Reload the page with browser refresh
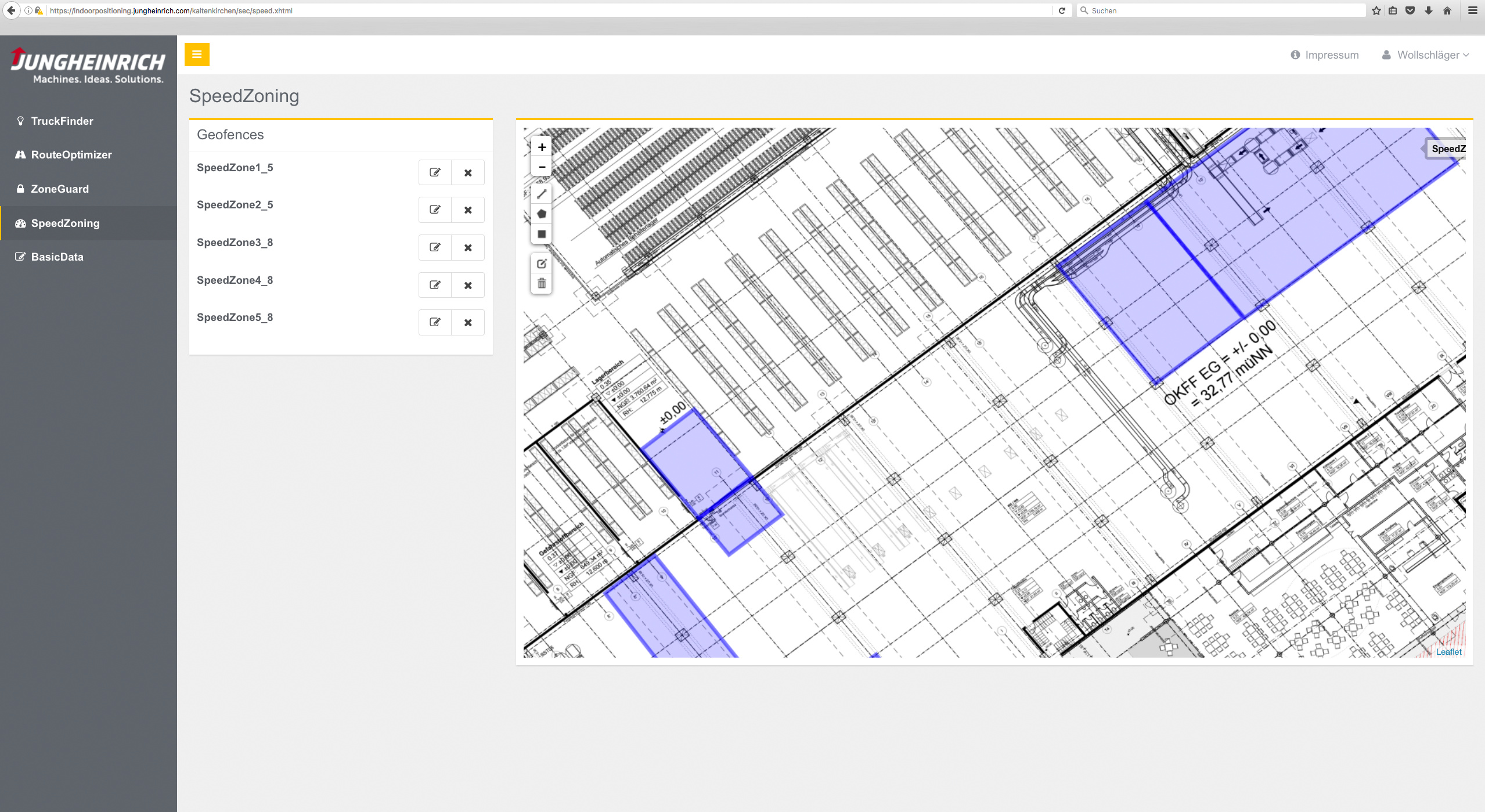The width and height of the screenshot is (1485, 812). pyautogui.click(x=1062, y=10)
